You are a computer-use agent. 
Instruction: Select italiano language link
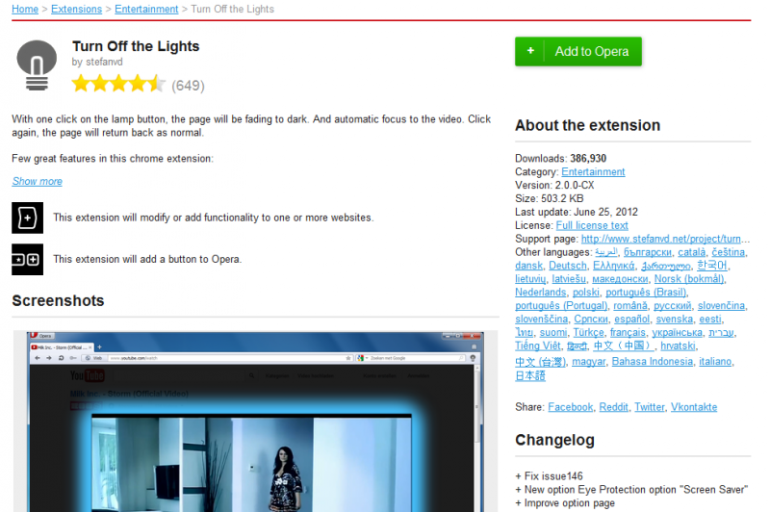tap(715, 361)
